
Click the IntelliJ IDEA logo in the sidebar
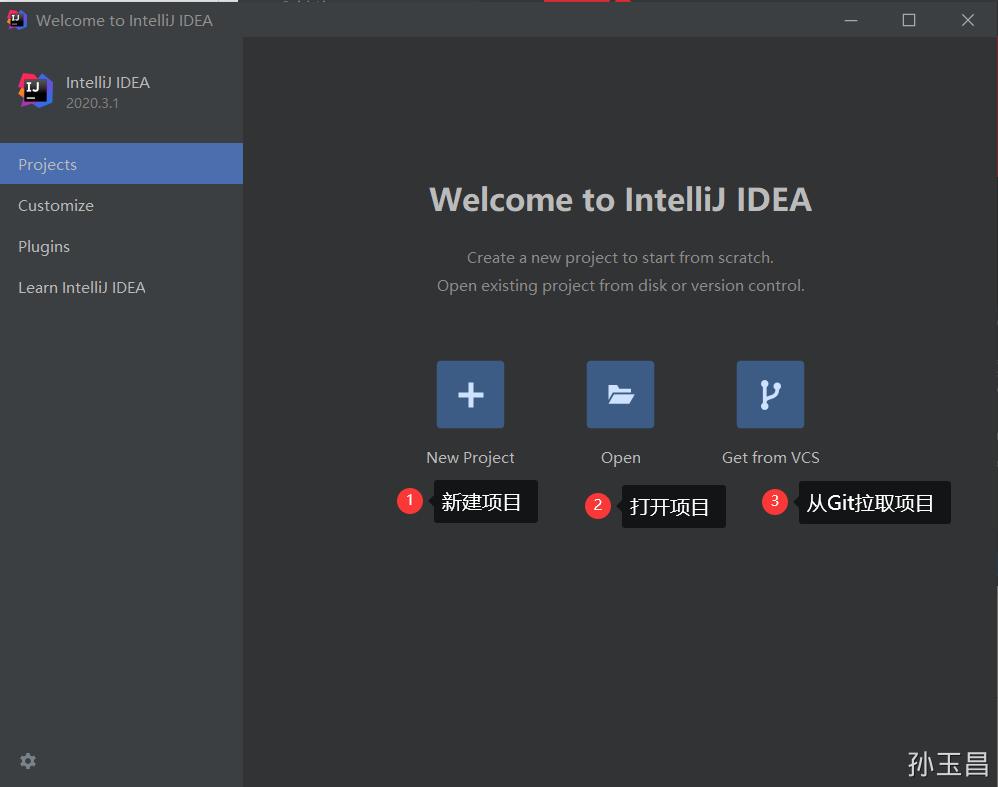[34, 90]
